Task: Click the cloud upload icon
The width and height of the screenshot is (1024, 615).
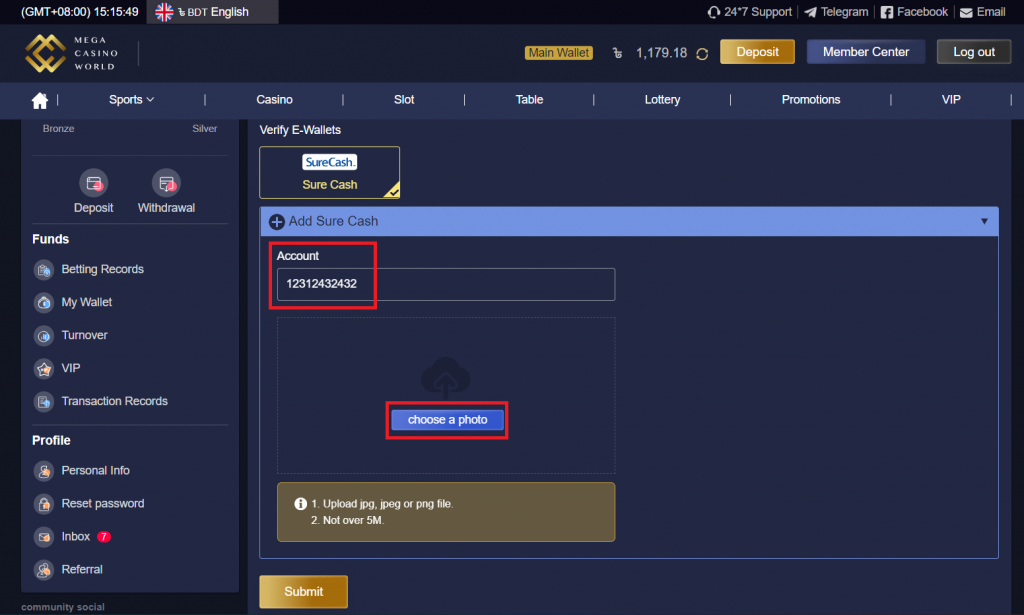Action: coord(446,377)
